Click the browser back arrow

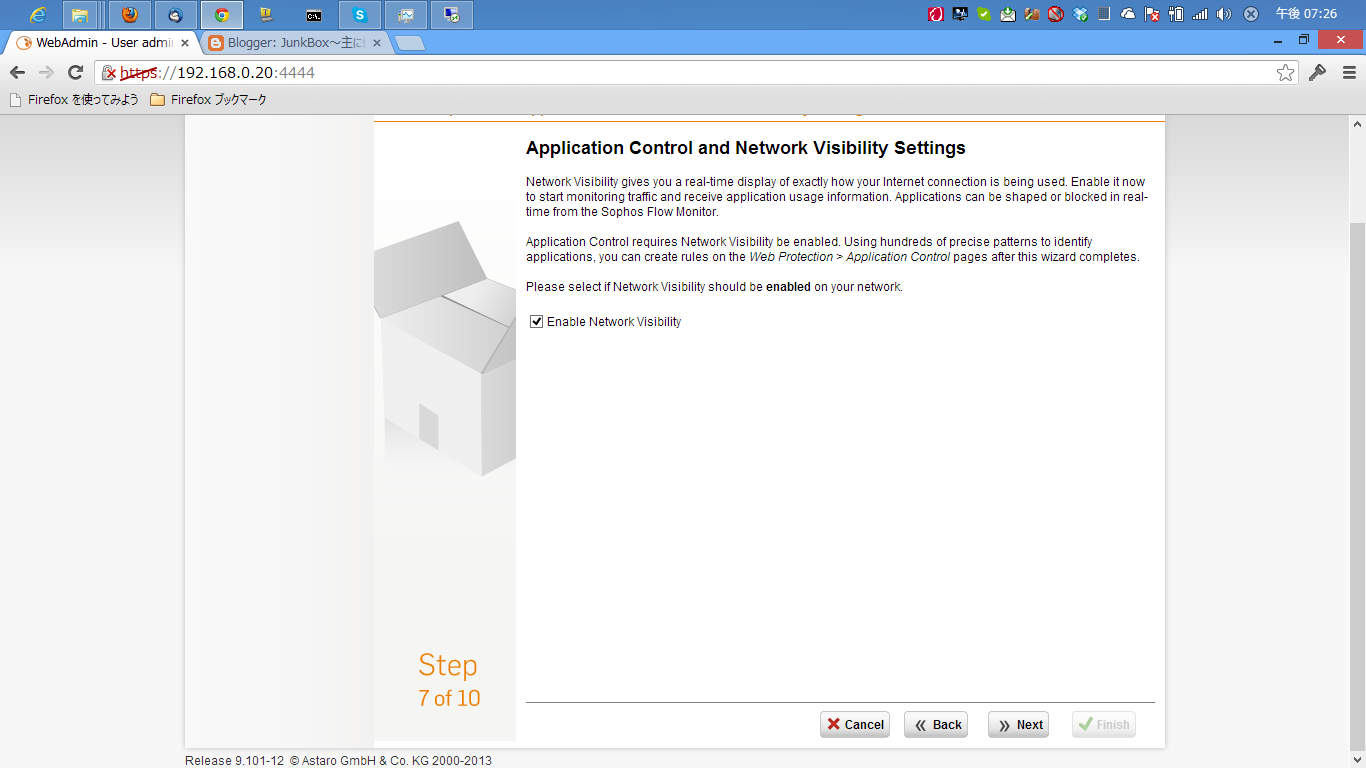click(x=17, y=72)
